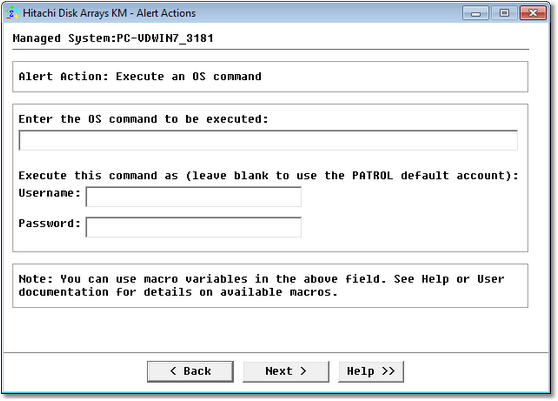Screen dimensions: 558x401
Task: Focus the Username text box
Action: coord(194,196)
